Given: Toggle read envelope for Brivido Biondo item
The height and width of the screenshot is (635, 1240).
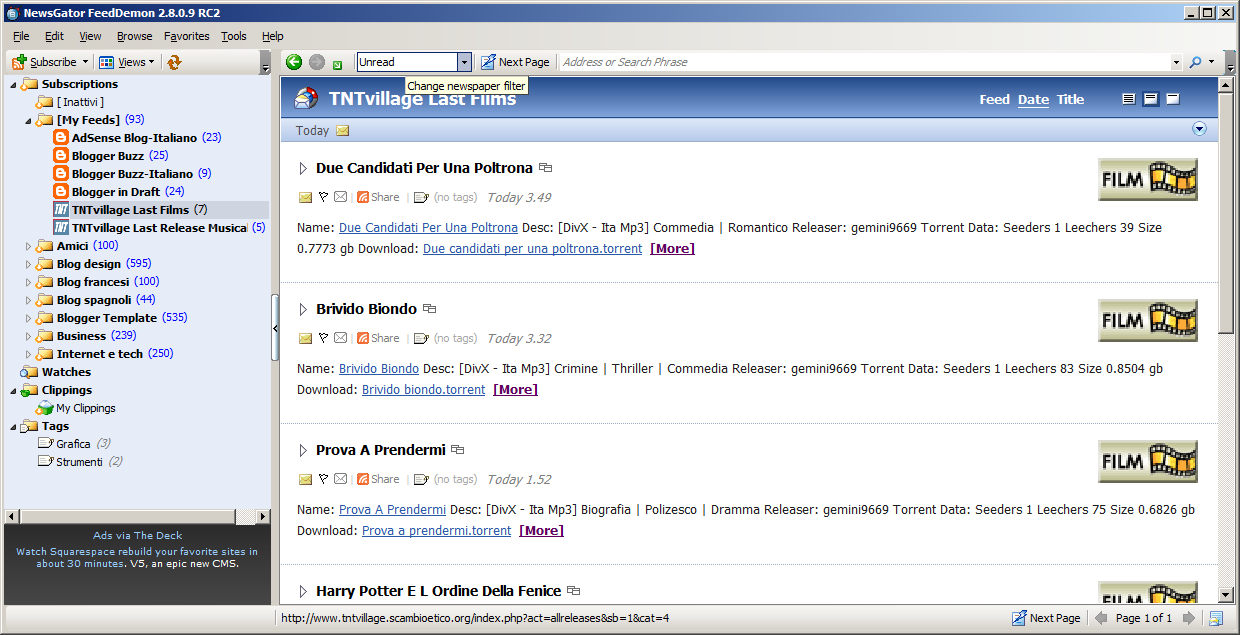Looking at the screenshot, I should click(305, 339).
